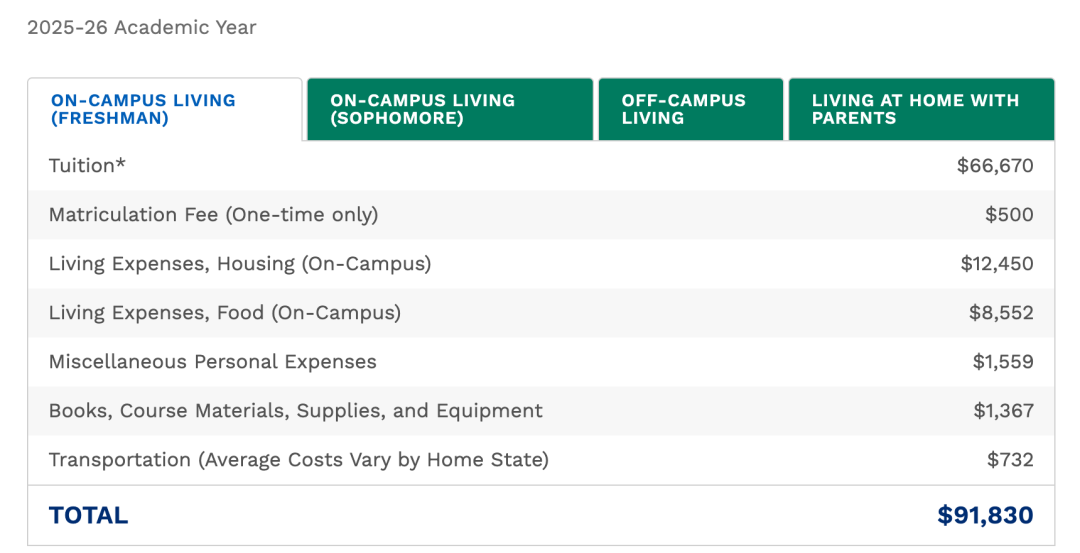Select the Matriculation Fee (One-time only) label
This screenshot has height=553, width=1080.
click(x=213, y=215)
